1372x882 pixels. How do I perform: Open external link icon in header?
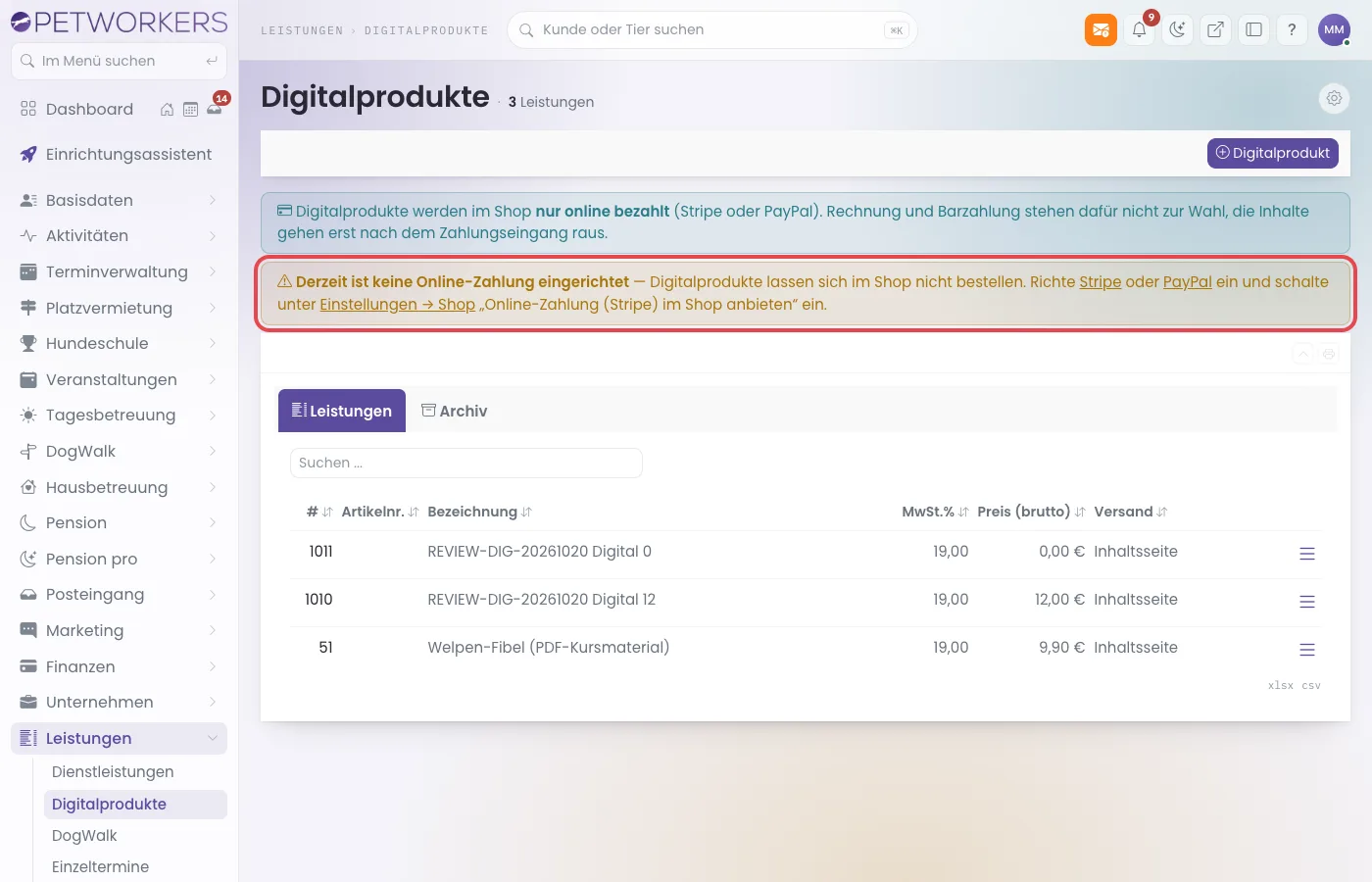click(x=1215, y=29)
